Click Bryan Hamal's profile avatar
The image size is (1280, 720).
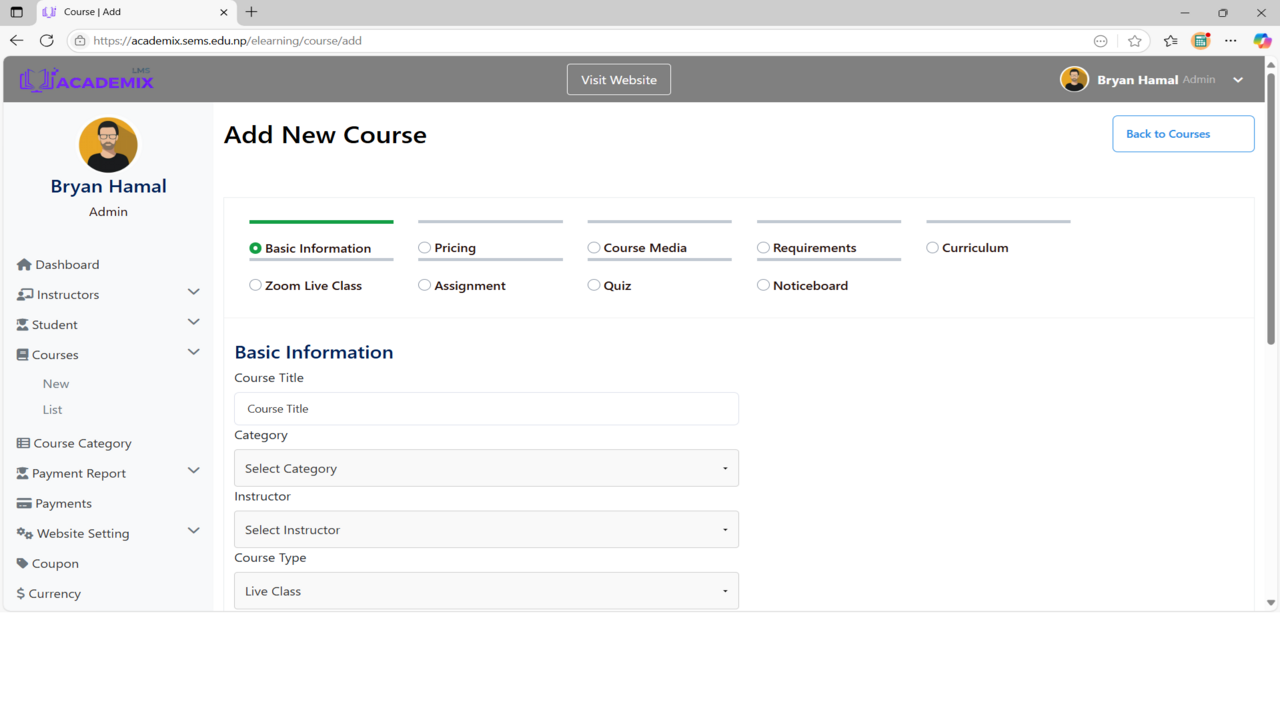tap(1074, 78)
